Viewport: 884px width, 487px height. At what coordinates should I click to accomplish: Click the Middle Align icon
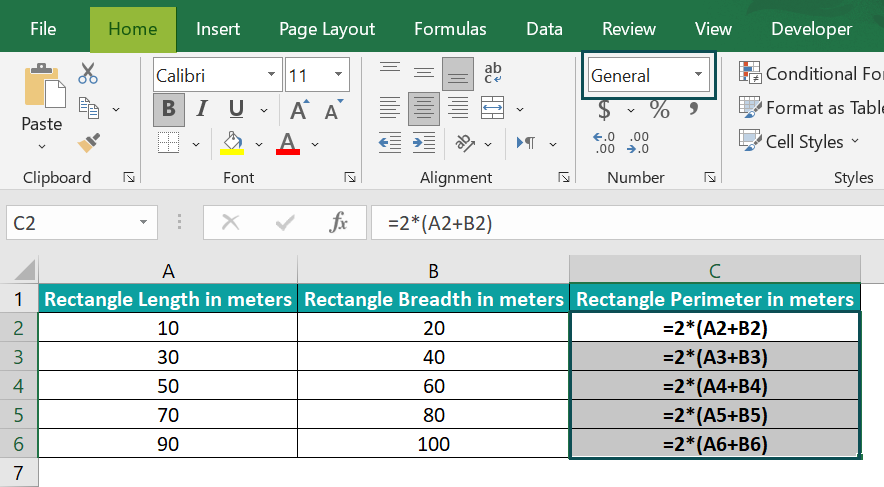[424, 73]
